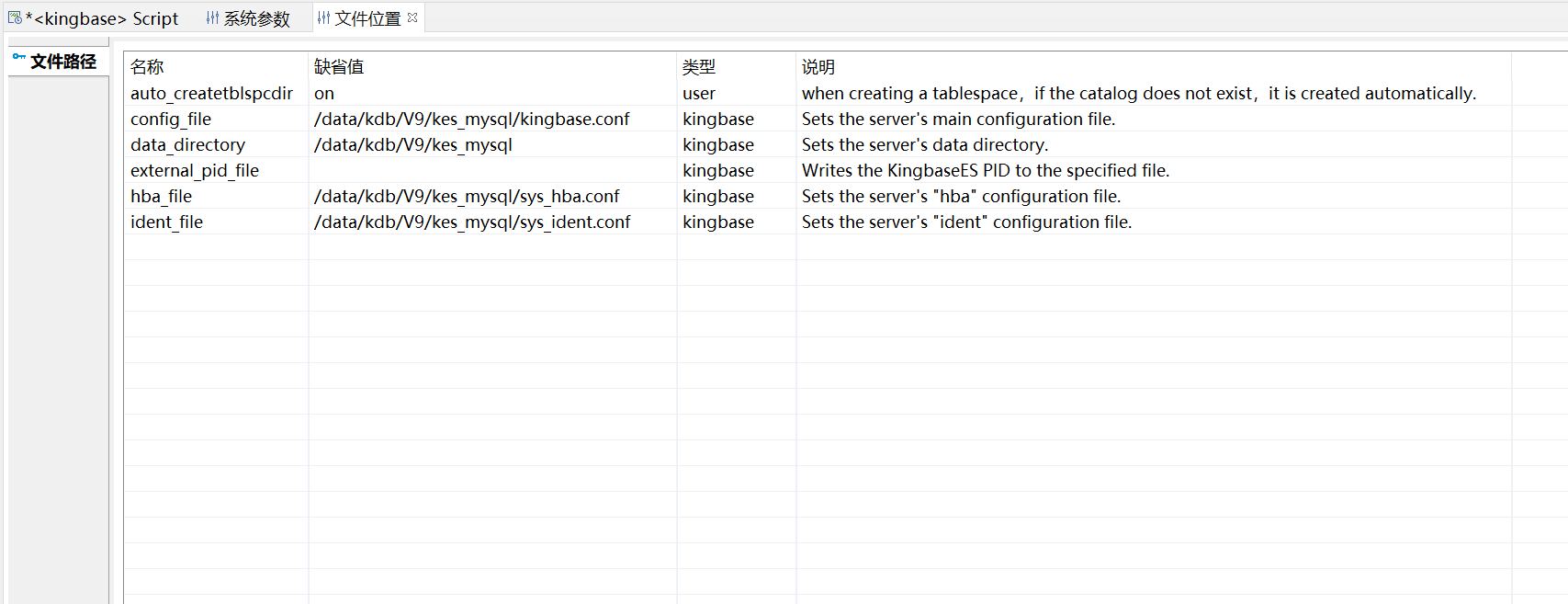Click the empty external_pid_file default value

click(491, 171)
